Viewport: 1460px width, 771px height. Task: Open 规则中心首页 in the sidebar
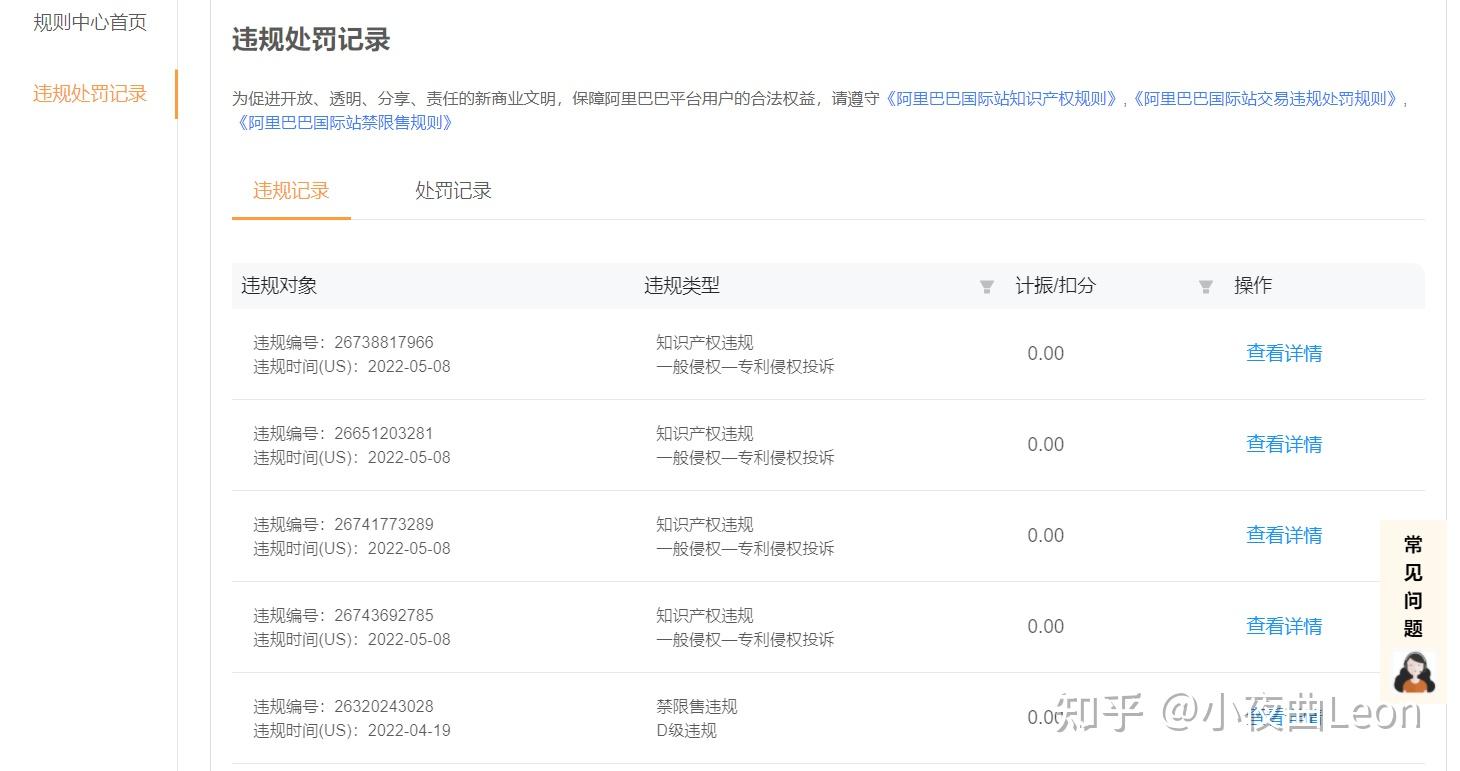click(90, 22)
